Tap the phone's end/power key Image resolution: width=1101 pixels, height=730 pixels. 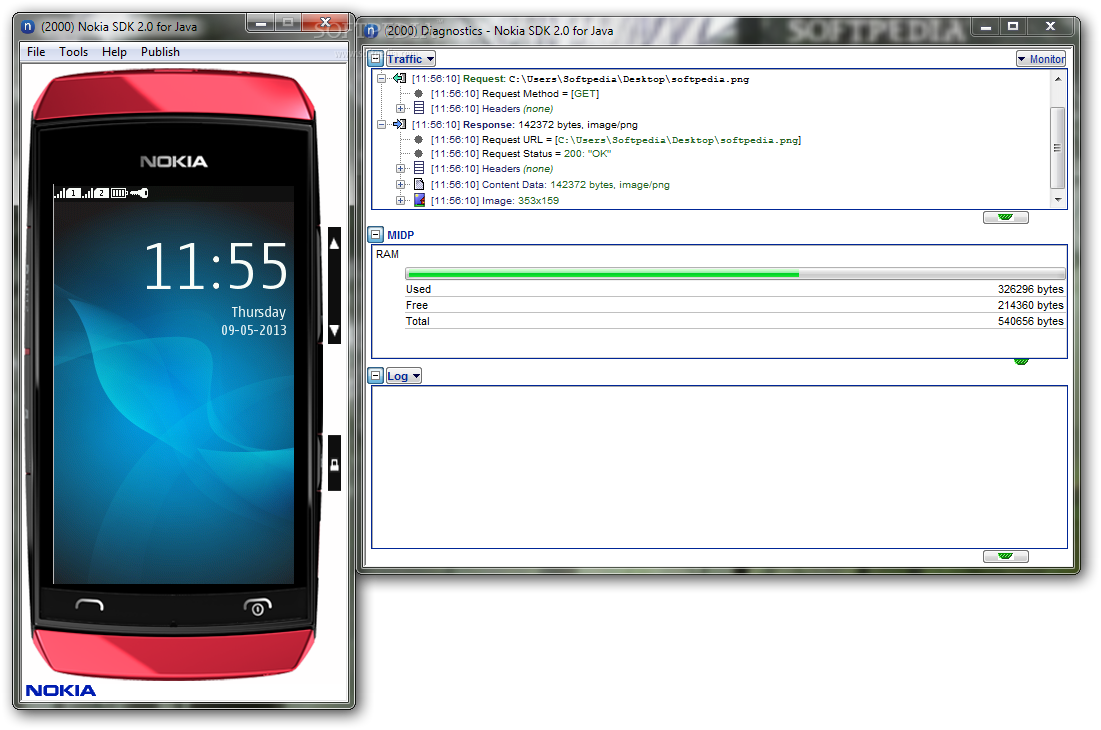pos(257,606)
